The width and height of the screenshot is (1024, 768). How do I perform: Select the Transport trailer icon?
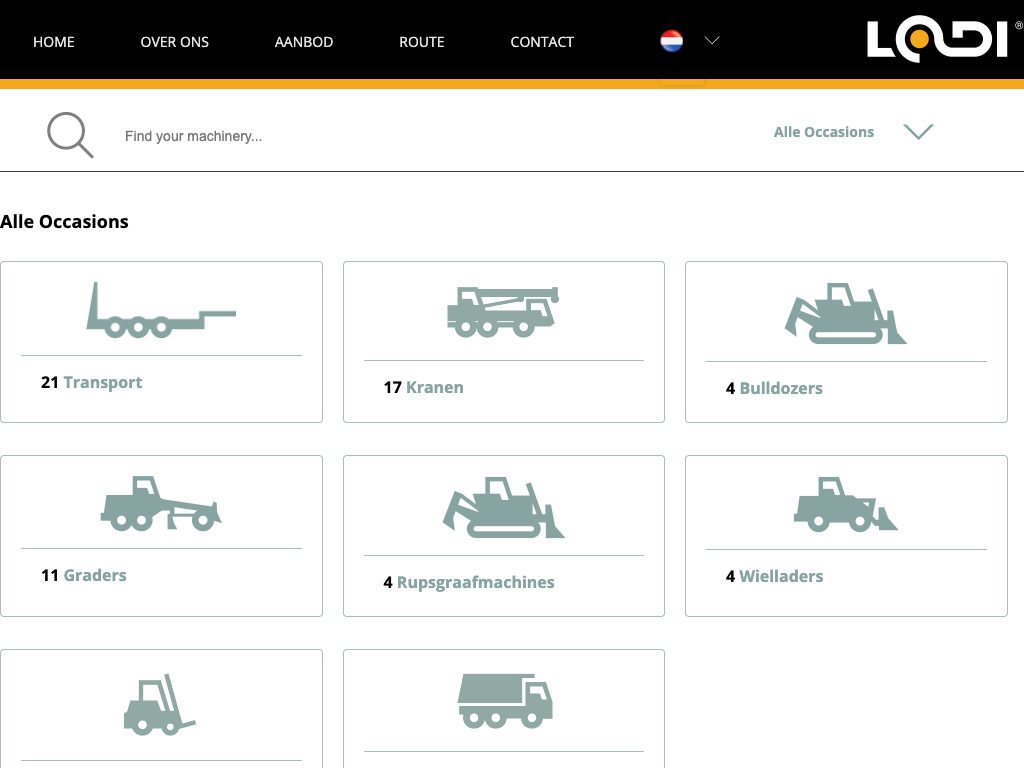tap(161, 310)
